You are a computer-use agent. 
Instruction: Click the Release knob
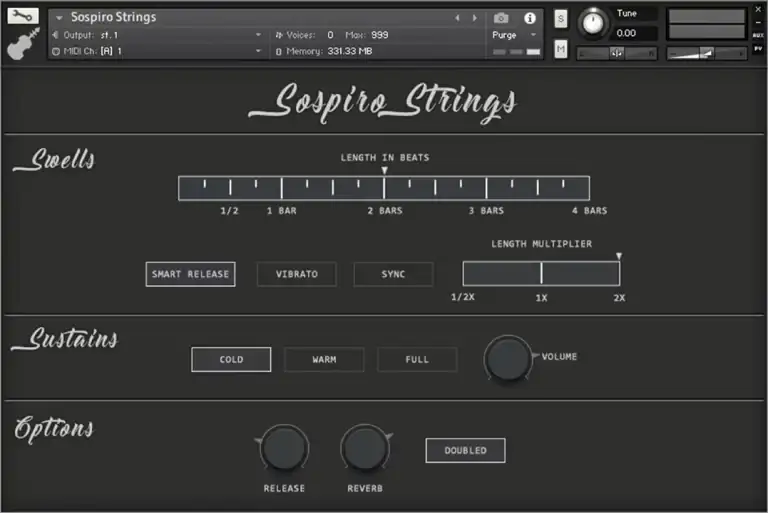tap(284, 448)
